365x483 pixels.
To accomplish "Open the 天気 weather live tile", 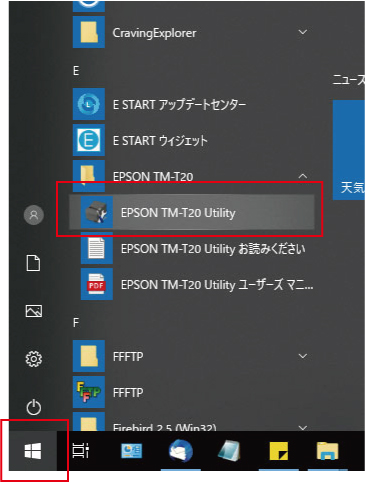I will coord(349,150).
